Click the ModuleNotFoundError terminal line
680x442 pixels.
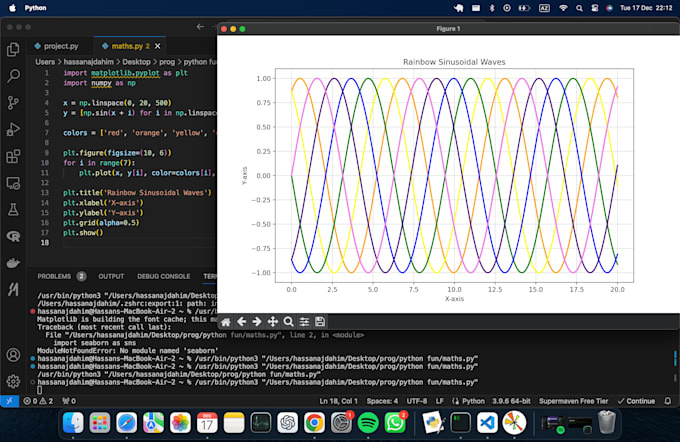pos(128,350)
